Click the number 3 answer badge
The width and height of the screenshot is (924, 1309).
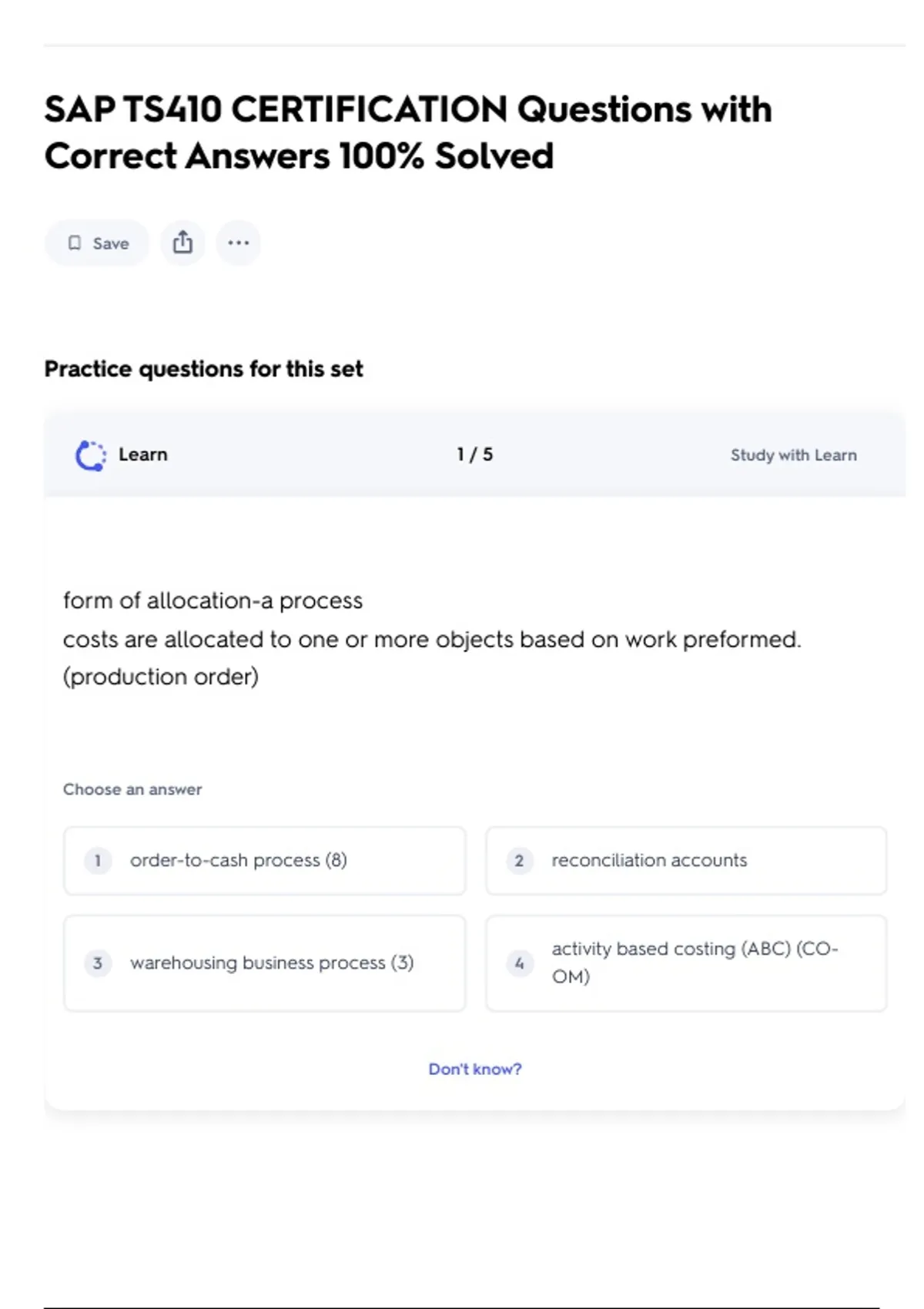click(x=98, y=963)
